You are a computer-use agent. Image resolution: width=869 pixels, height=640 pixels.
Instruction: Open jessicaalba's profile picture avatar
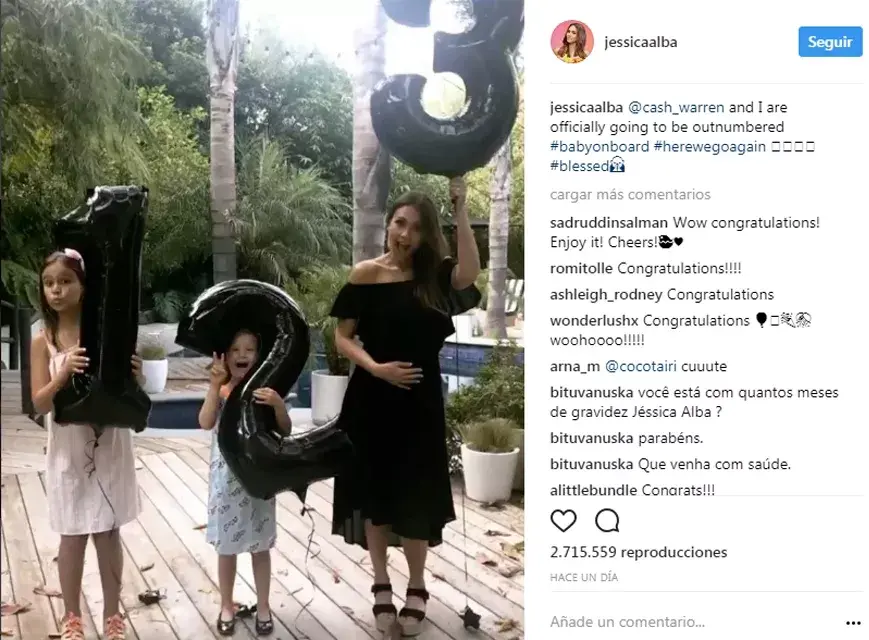571,42
